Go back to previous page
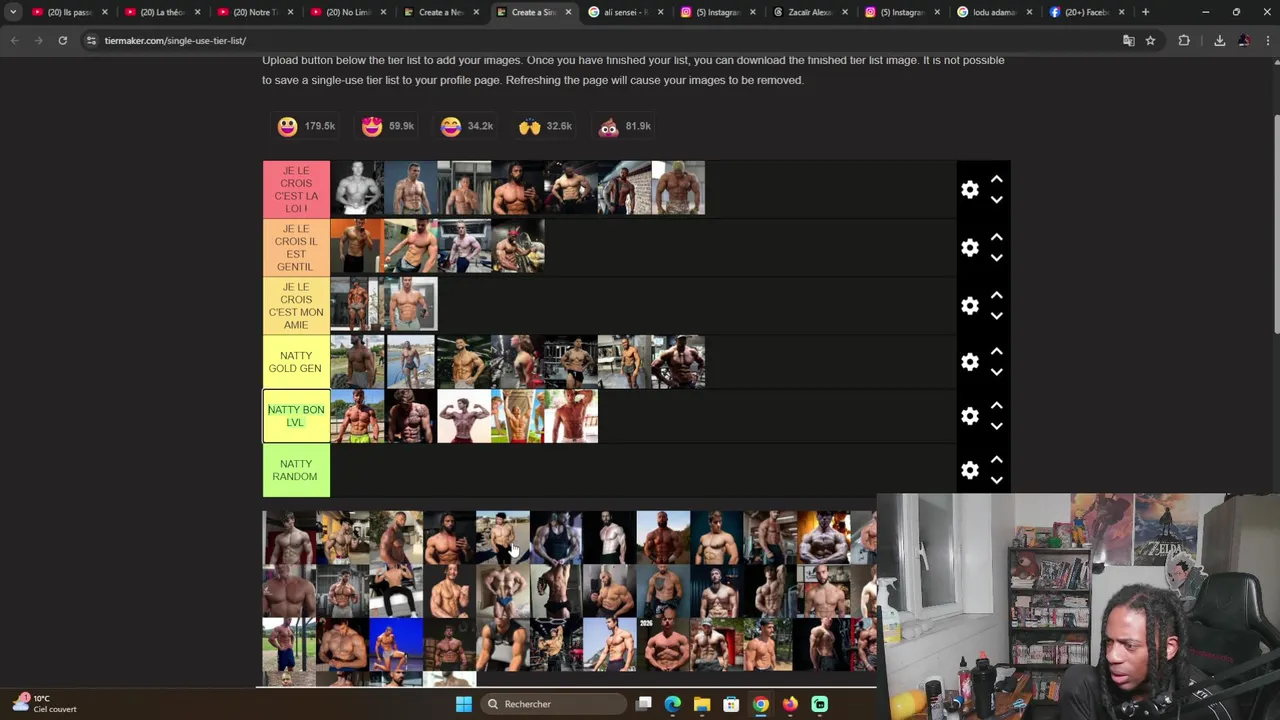Screen dimensions: 1280x720 [14, 40]
